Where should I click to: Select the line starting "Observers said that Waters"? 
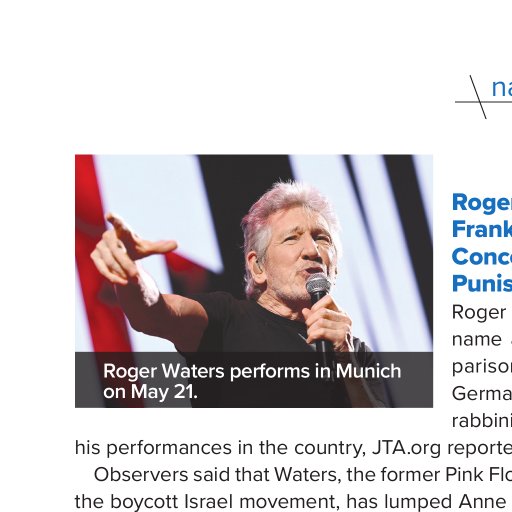click(303, 475)
